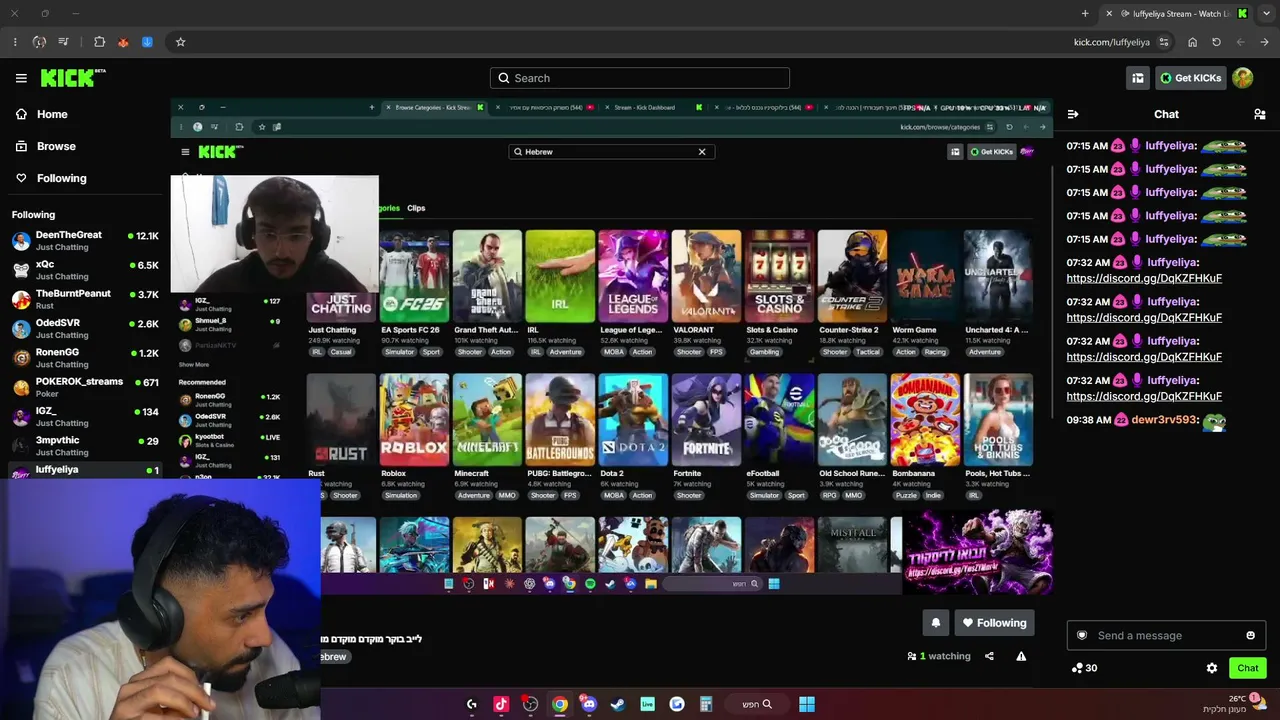Open xQc's channel in the sidebar
The width and height of the screenshot is (1280, 720).
point(85,270)
